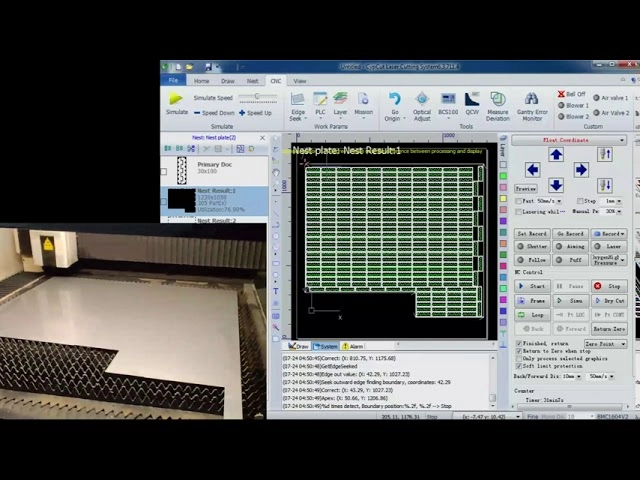Click the New document icon in title bar
640x480 pixels.
coord(178,67)
